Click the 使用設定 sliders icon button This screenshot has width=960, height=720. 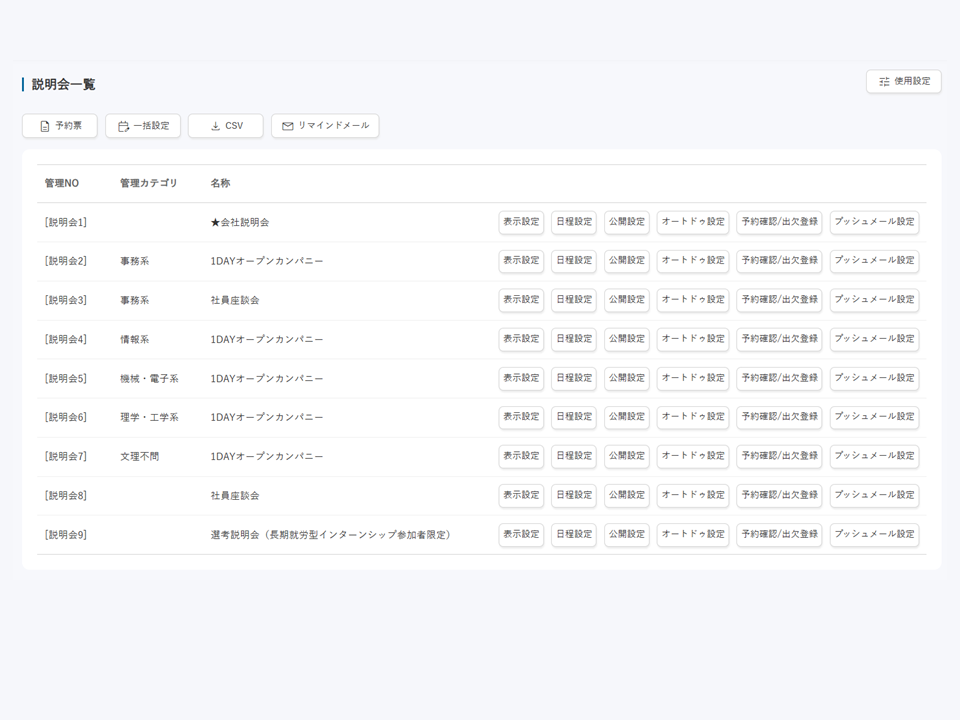[903, 82]
